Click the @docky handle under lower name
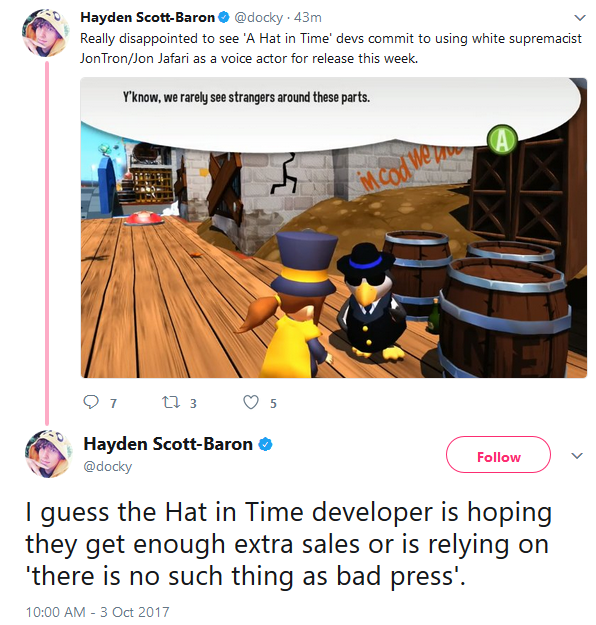Viewport: 596px width, 625px height. click(107, 466)
